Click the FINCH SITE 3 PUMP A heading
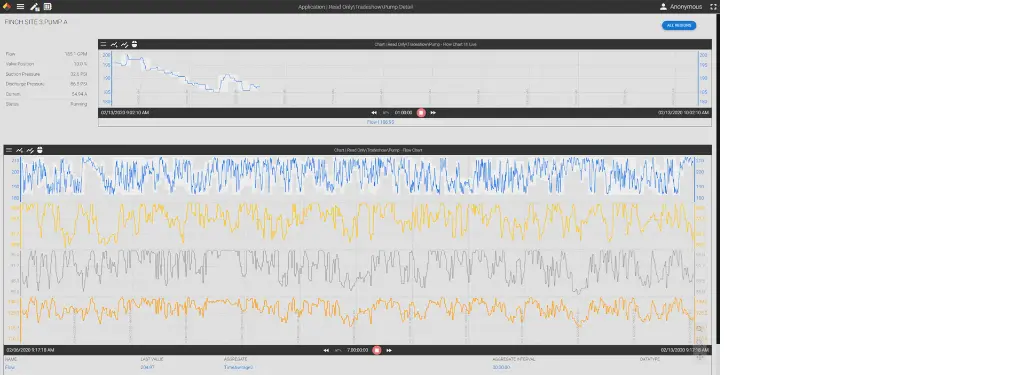 [36, 22]
